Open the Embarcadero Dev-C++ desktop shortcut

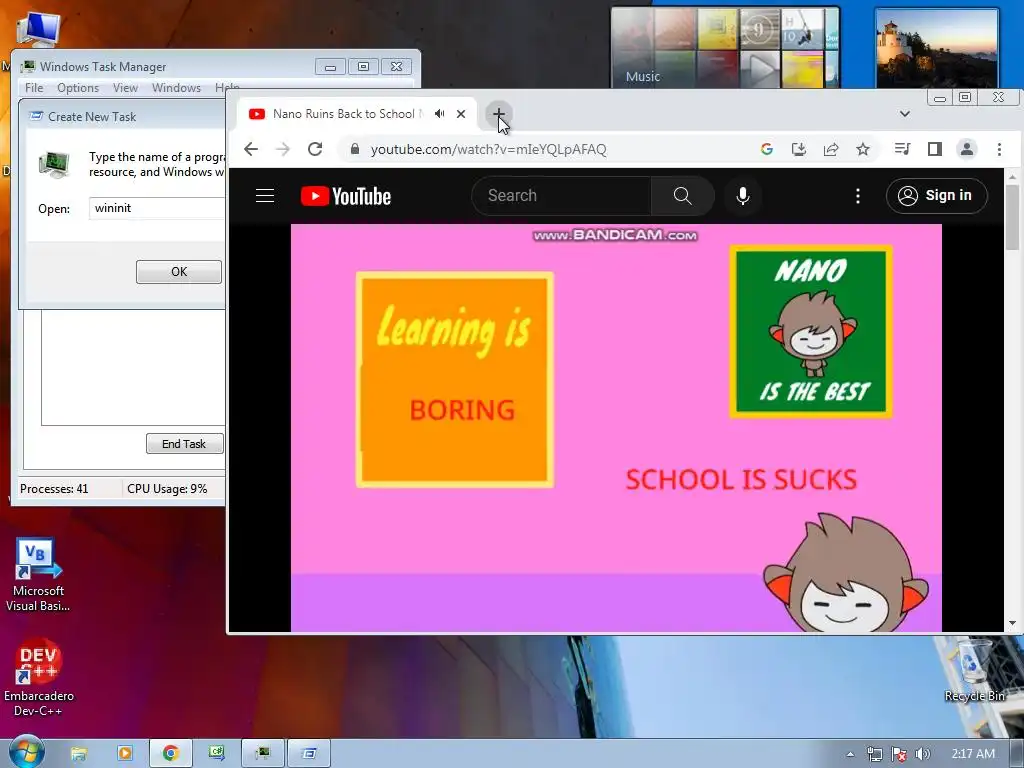point(39,677)
